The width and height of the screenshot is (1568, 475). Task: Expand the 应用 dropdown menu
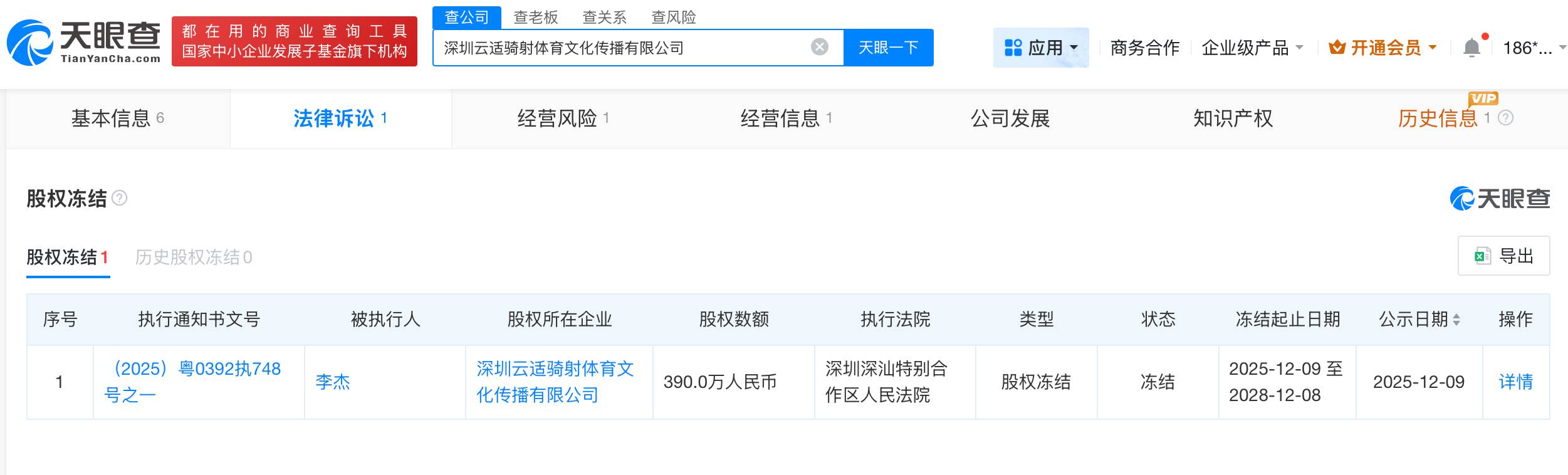click(x=1074, y=48)
